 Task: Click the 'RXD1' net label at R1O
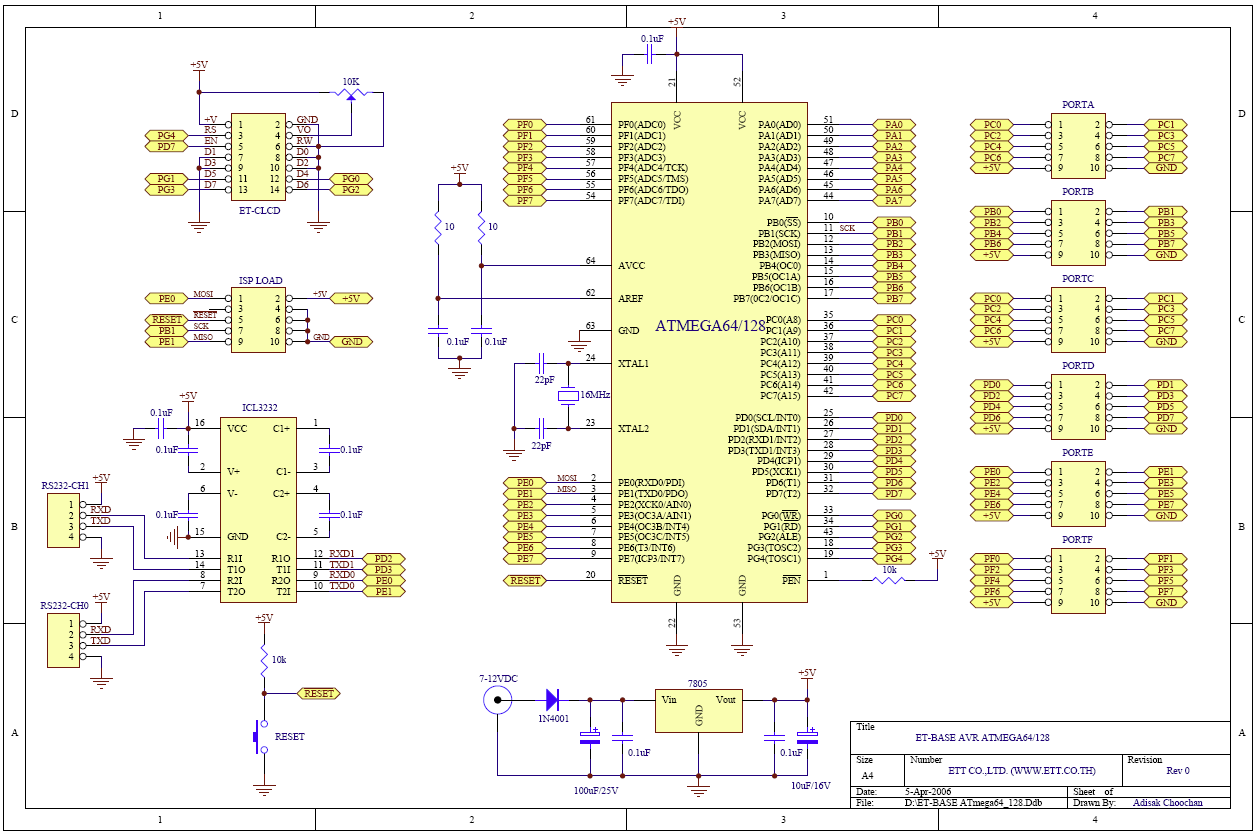pos(342,554)
